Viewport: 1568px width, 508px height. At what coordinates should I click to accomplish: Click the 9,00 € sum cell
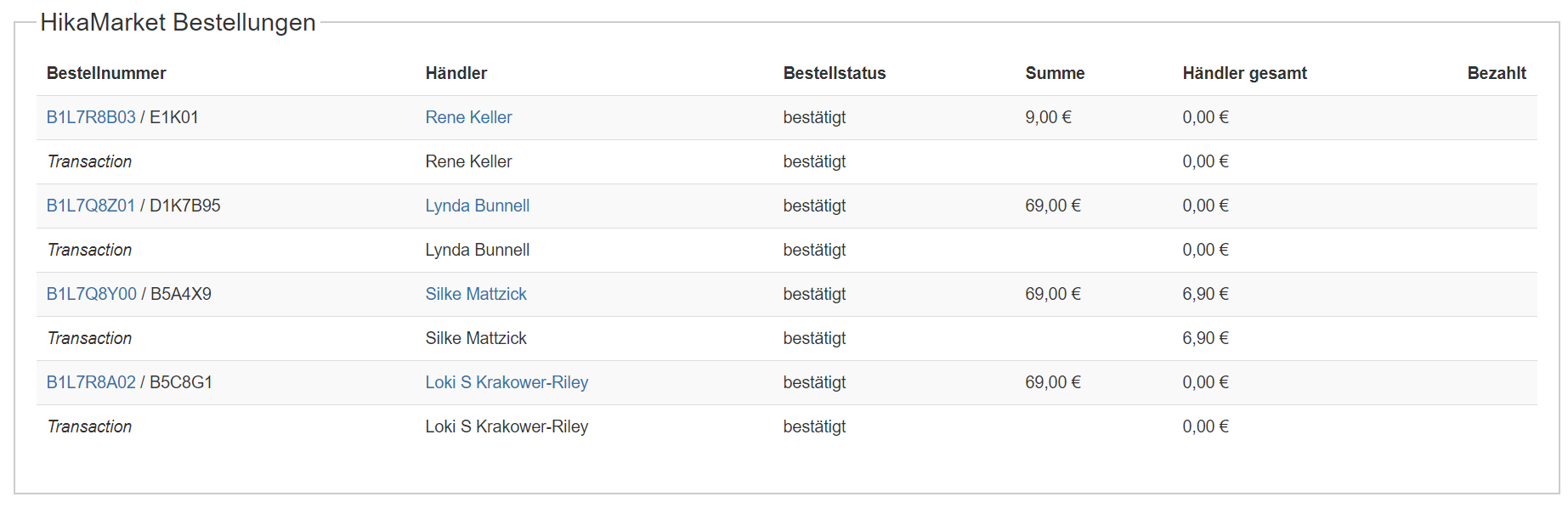click(1048, 117)
